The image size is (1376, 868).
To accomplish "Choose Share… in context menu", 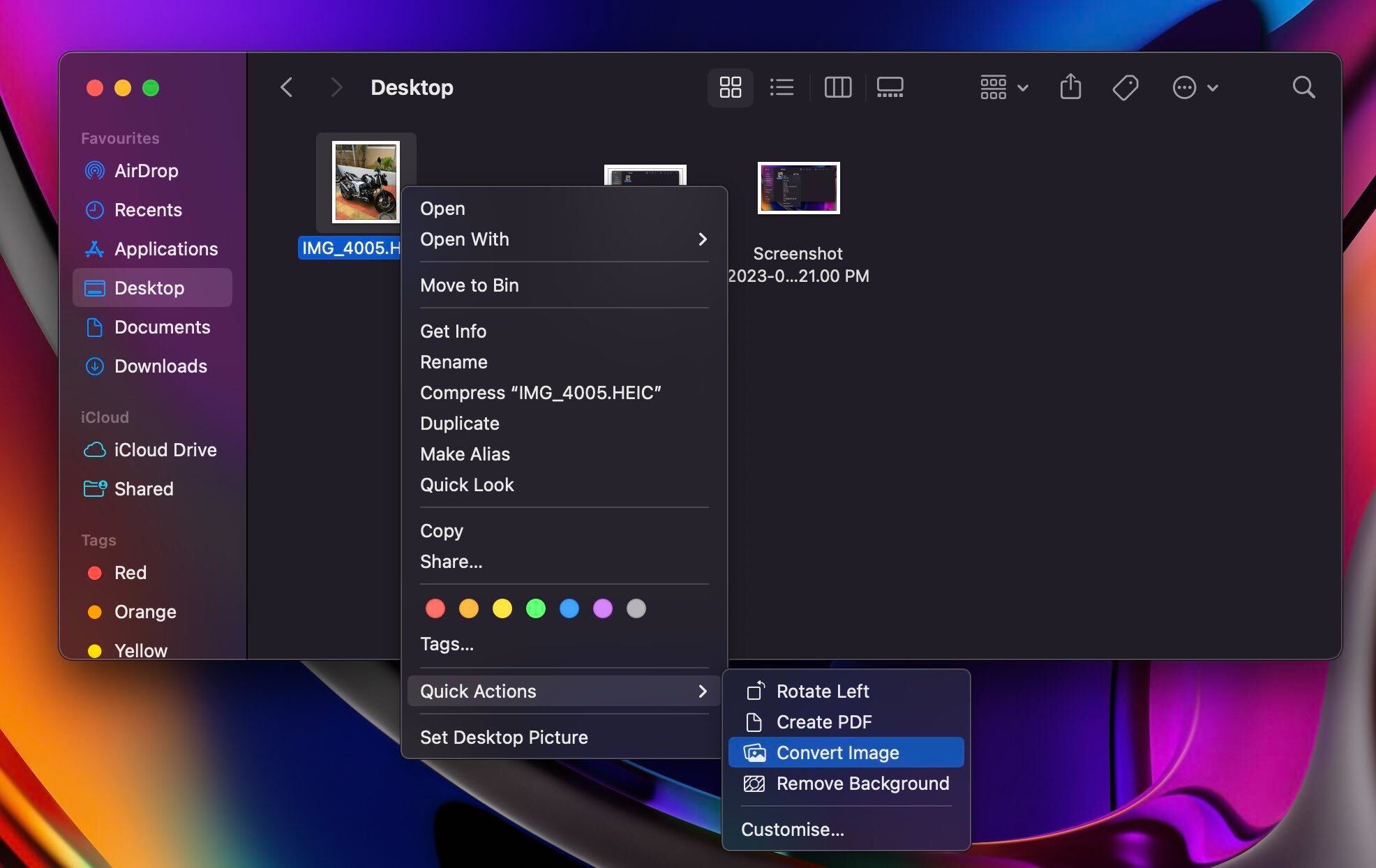I will pos(564,561).
